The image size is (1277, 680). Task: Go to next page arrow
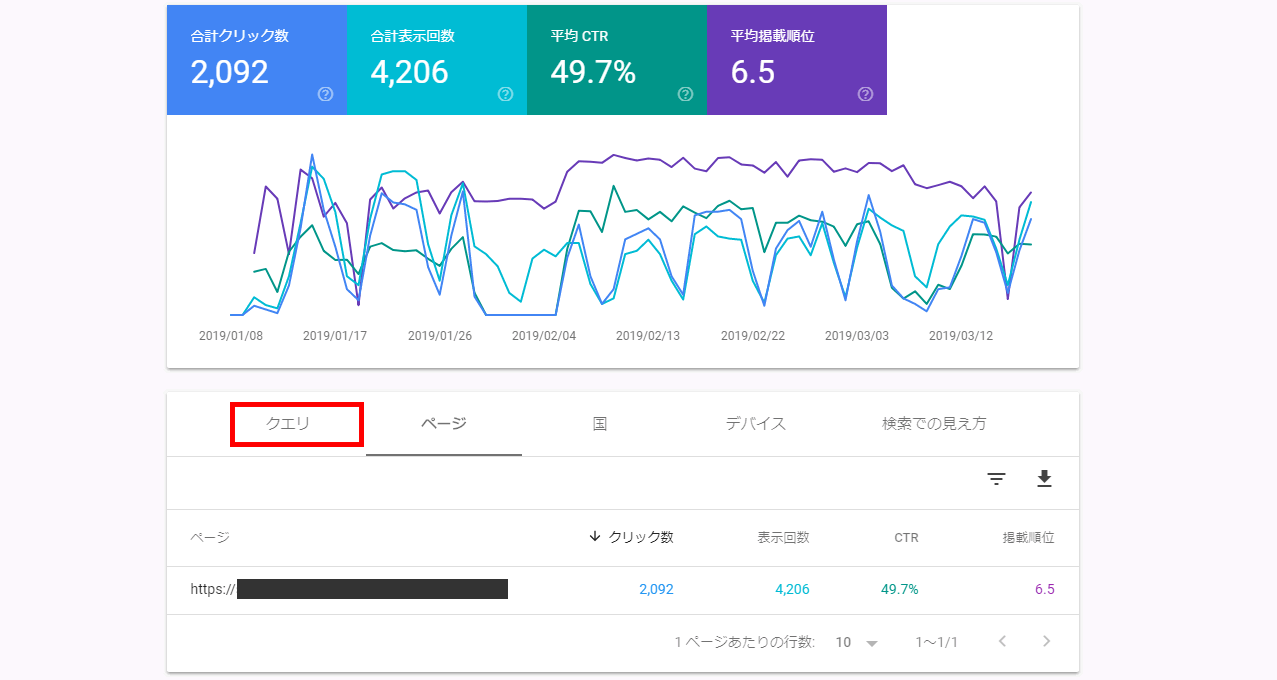point(1046,641)
